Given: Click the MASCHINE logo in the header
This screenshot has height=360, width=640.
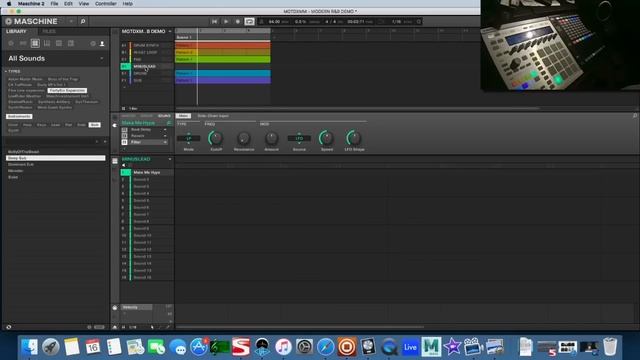Looking at the screenshot, I should point(31,21).
